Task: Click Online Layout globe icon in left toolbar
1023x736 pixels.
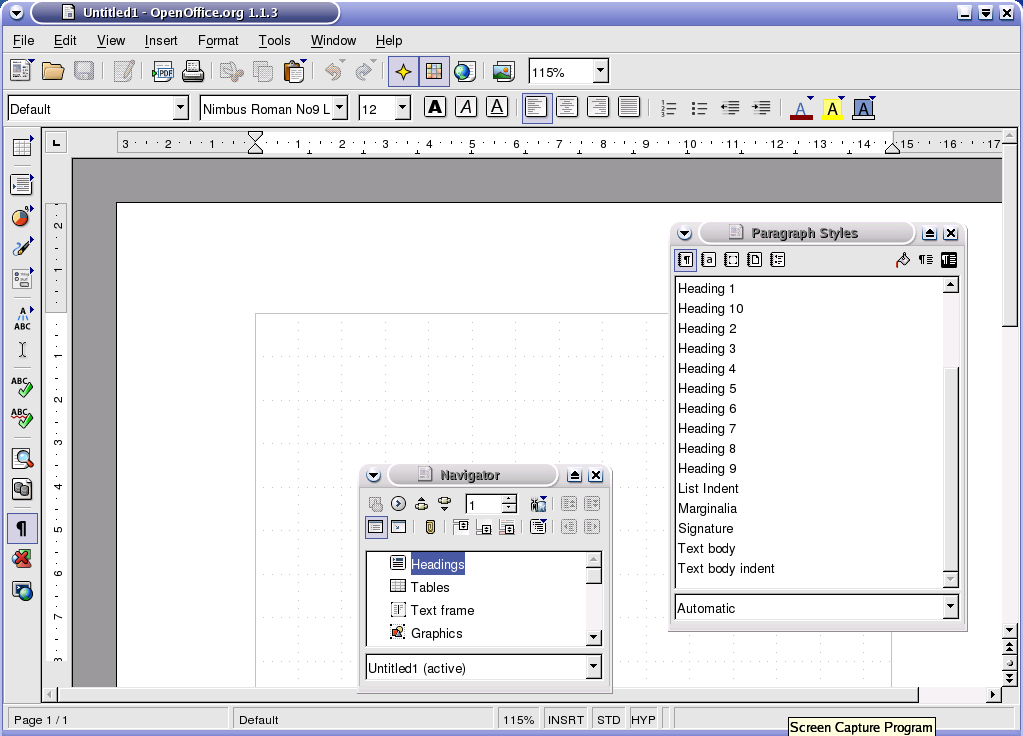Action: (22, 590)
